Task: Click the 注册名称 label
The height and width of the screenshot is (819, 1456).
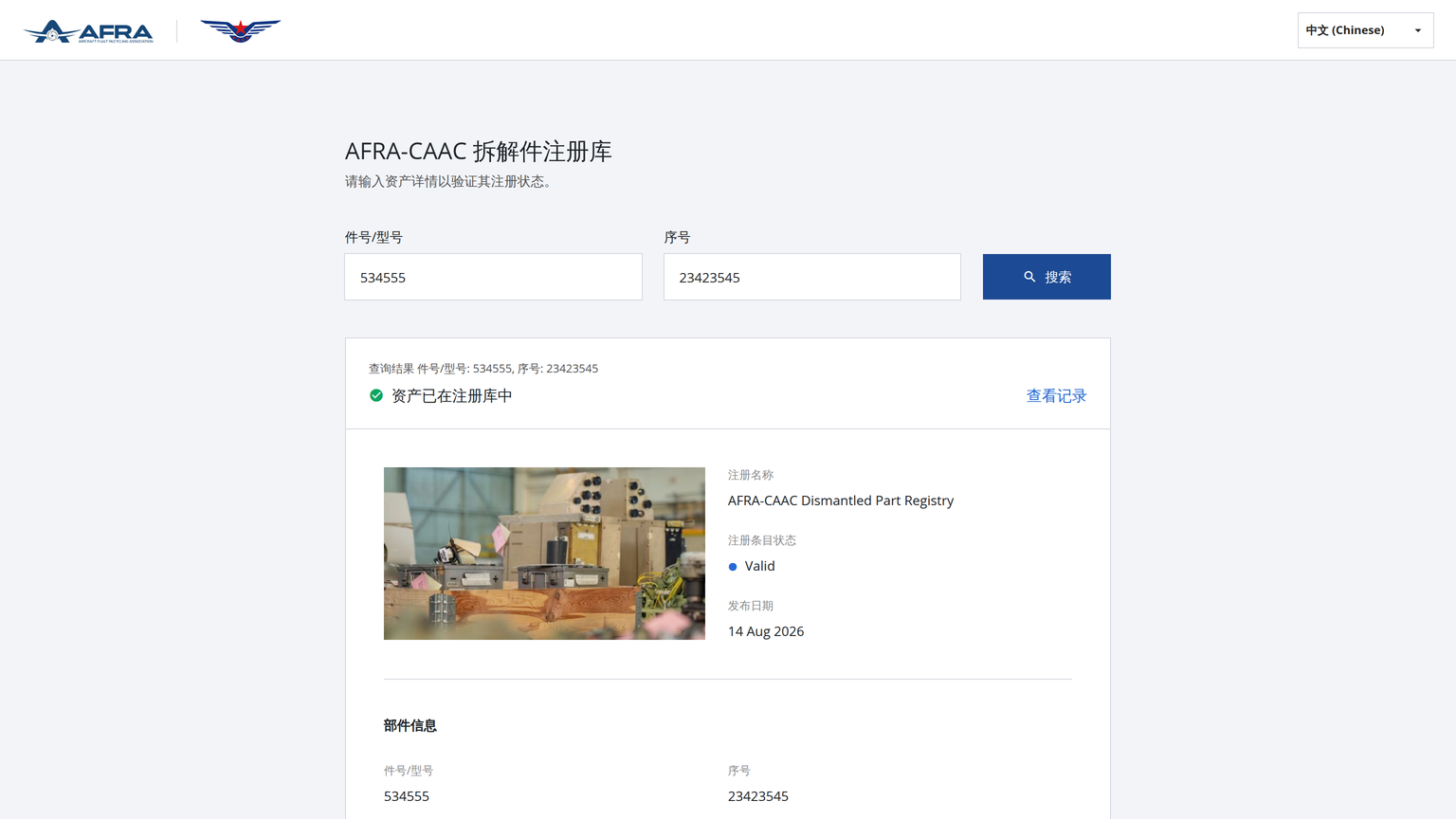Action: pos(751,475)
